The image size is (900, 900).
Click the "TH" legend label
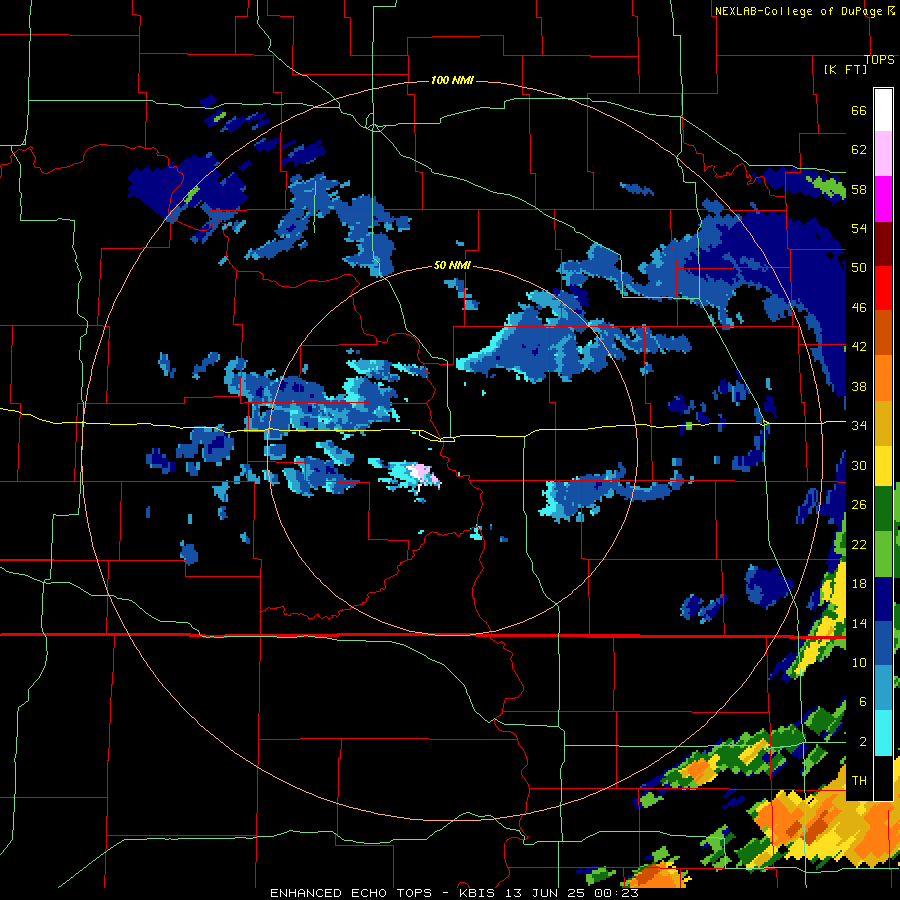coord(859,781)
